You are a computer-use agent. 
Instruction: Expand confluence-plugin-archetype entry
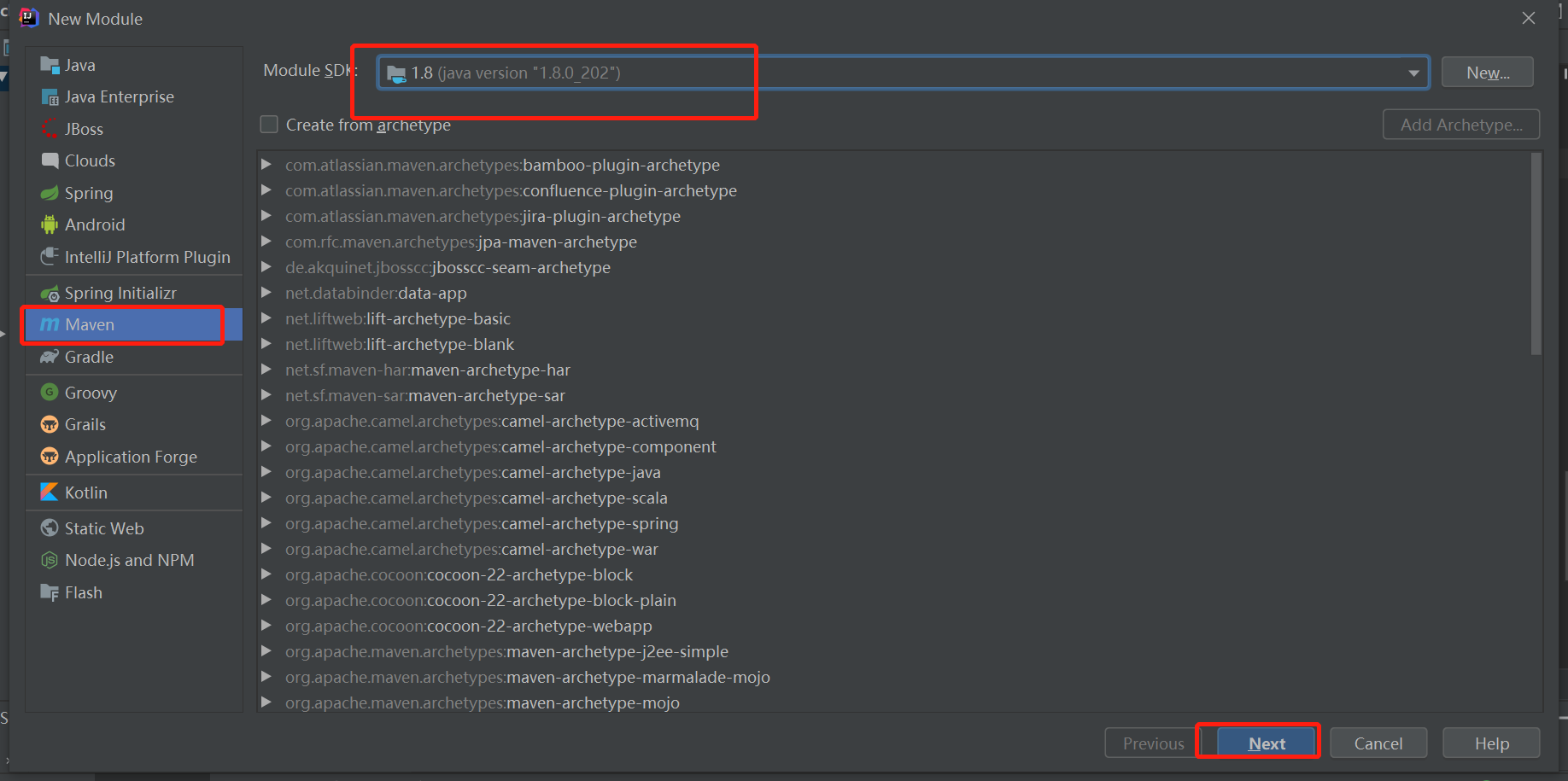coord(266,189)
